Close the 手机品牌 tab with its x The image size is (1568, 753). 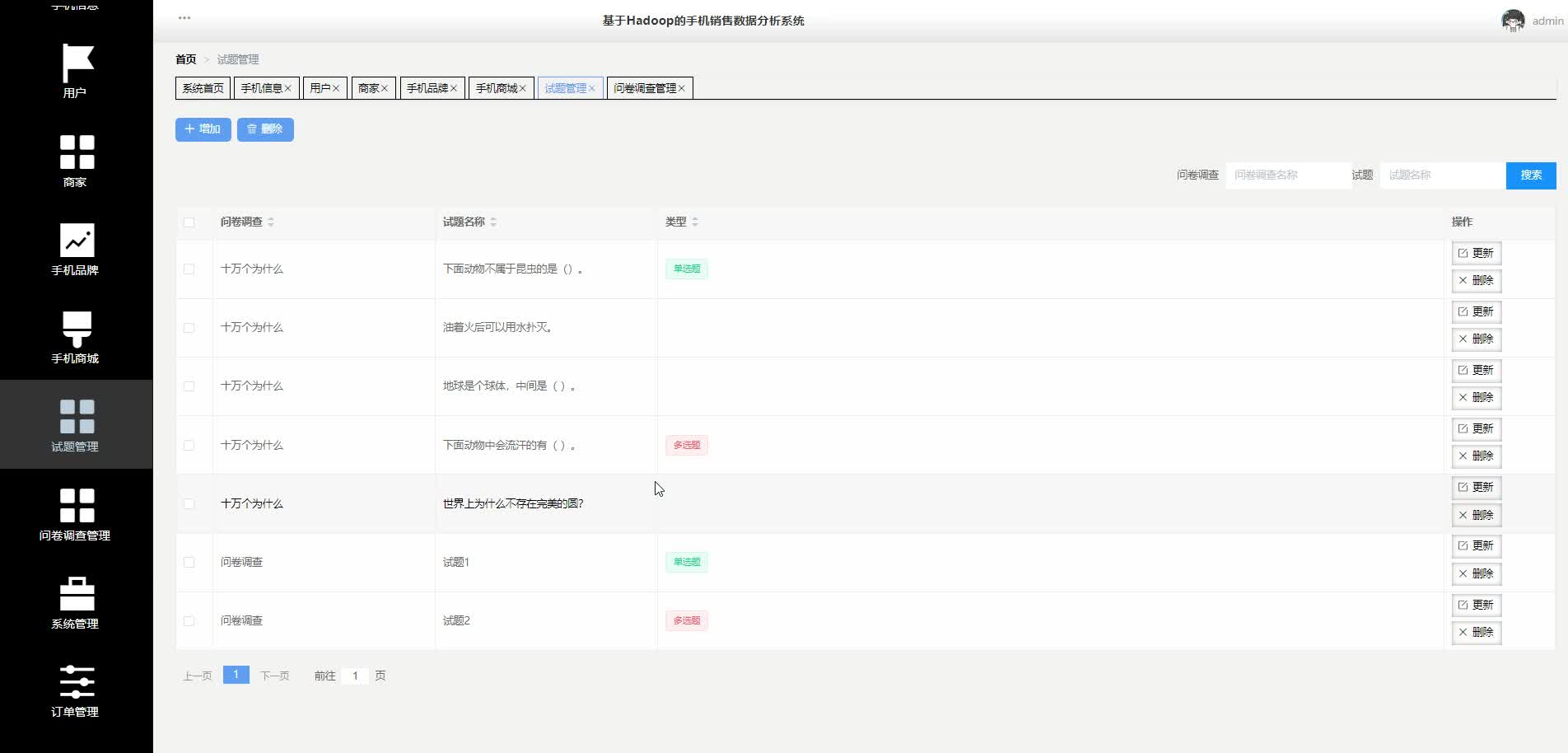pos(453,88)
